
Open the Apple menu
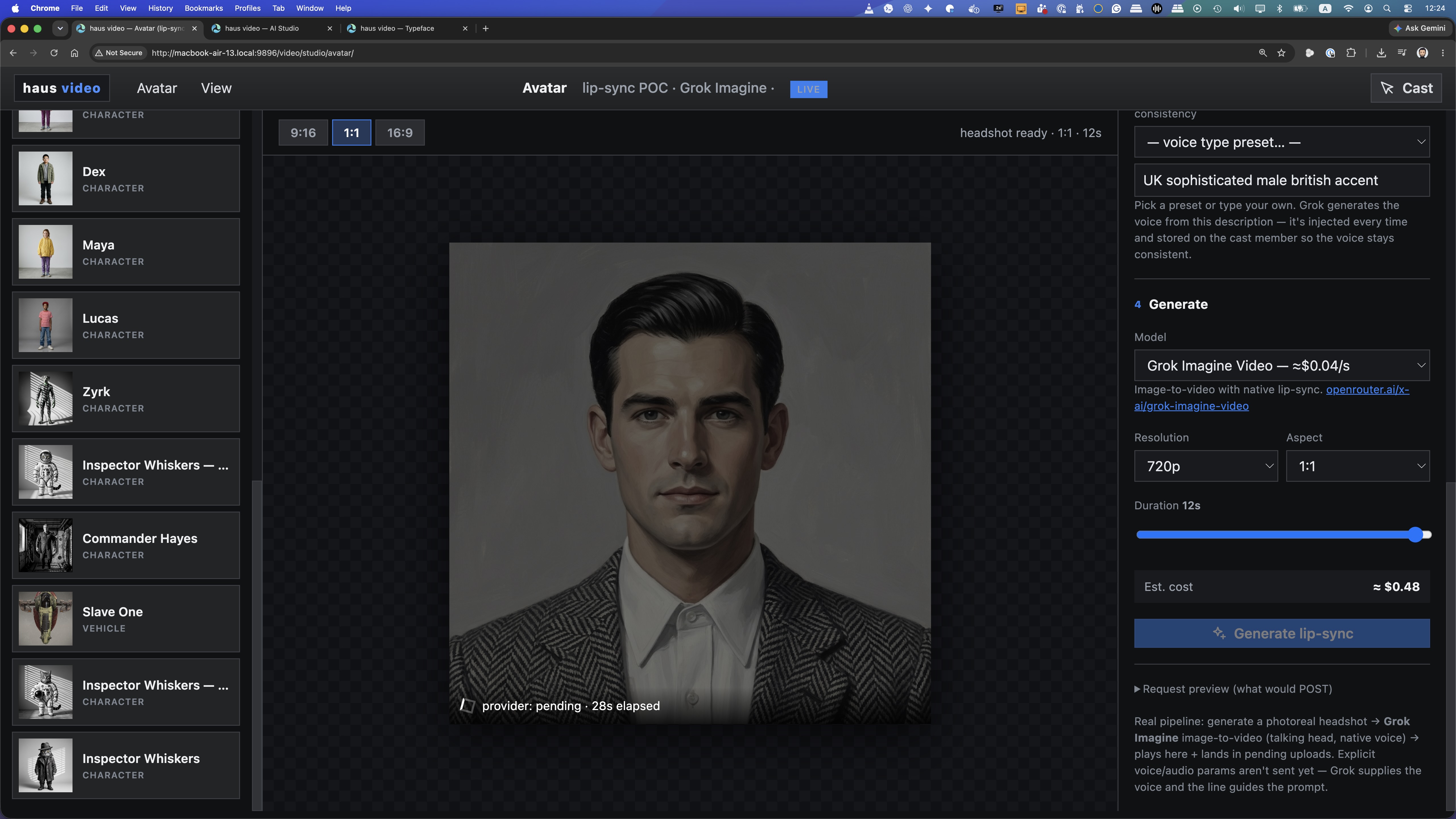coord(15,9)
